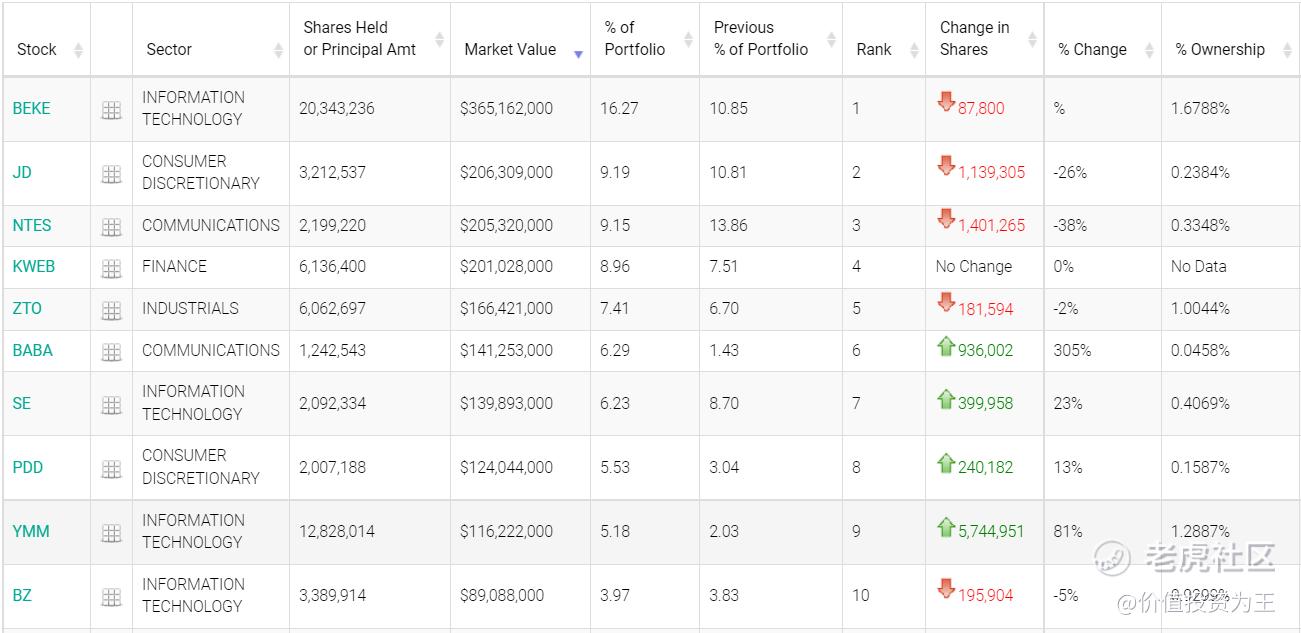This screenshot has height=633, width=1301.
Task: Select shares held 20,343,236
Action: tap(337, 108)
